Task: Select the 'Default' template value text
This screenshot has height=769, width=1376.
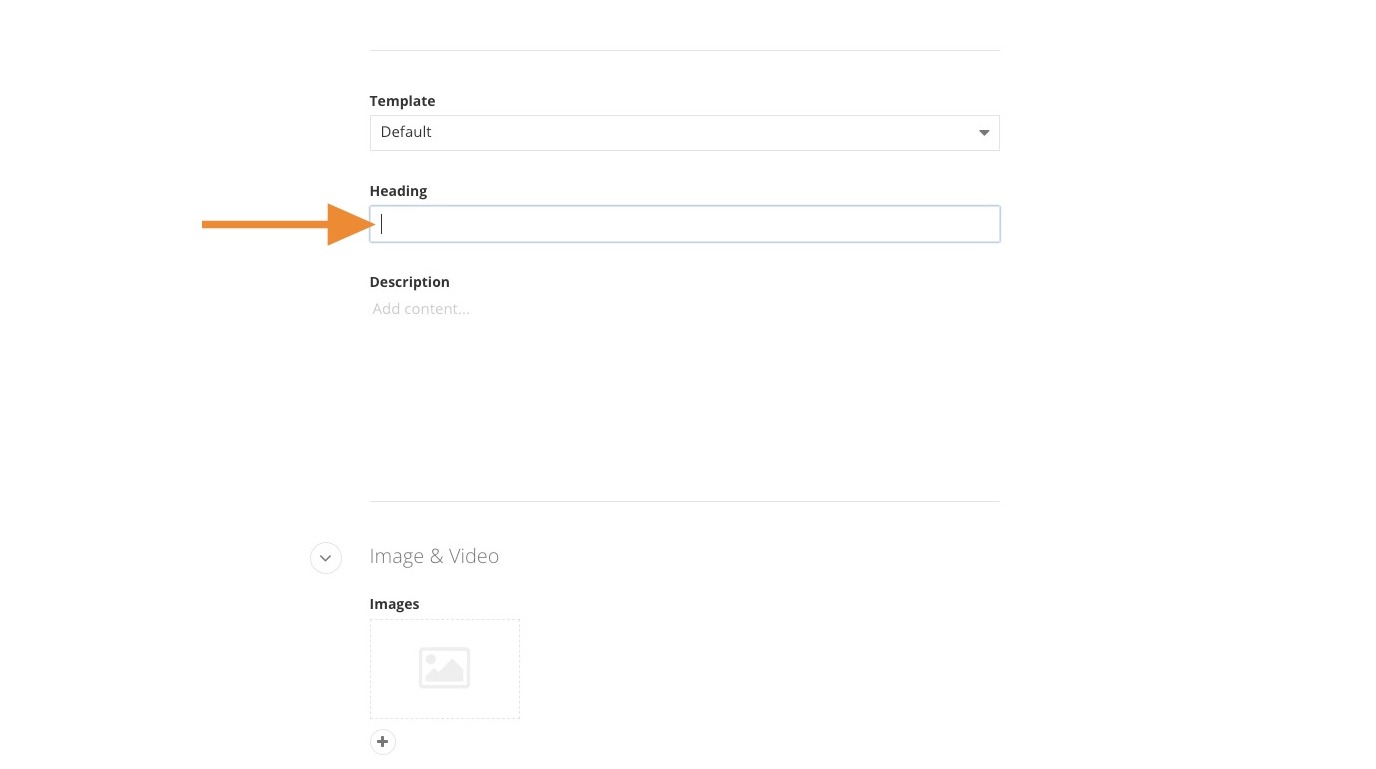Action: (x=406, y=132)
